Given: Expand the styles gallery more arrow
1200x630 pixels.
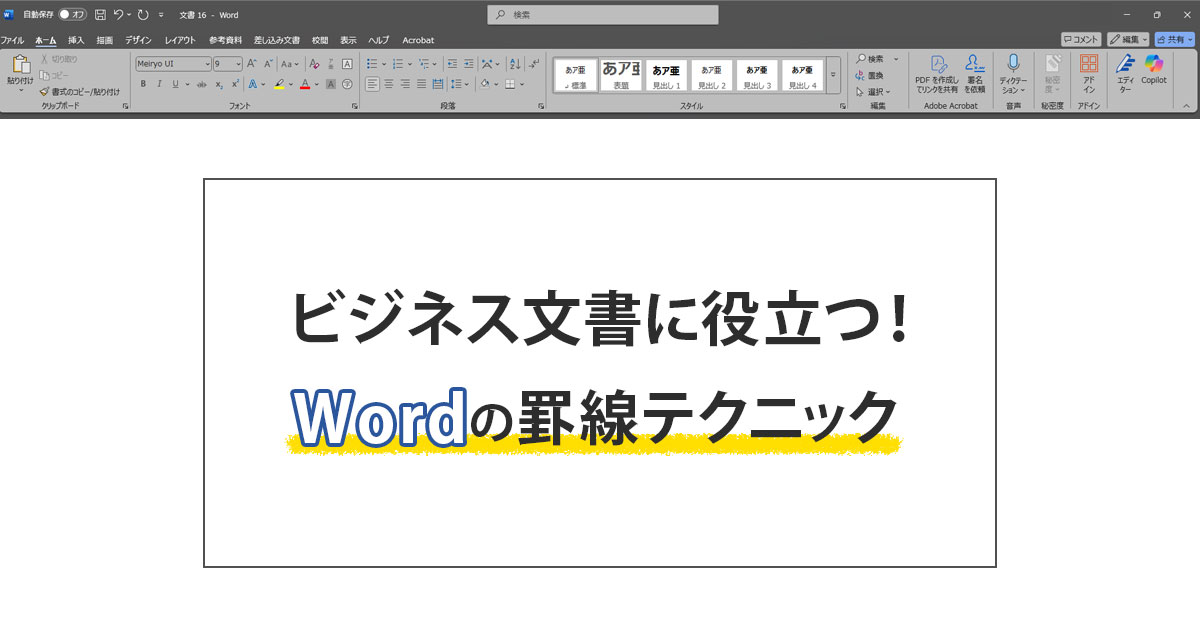Looking at the screenshot, I should tap(833, 75).
